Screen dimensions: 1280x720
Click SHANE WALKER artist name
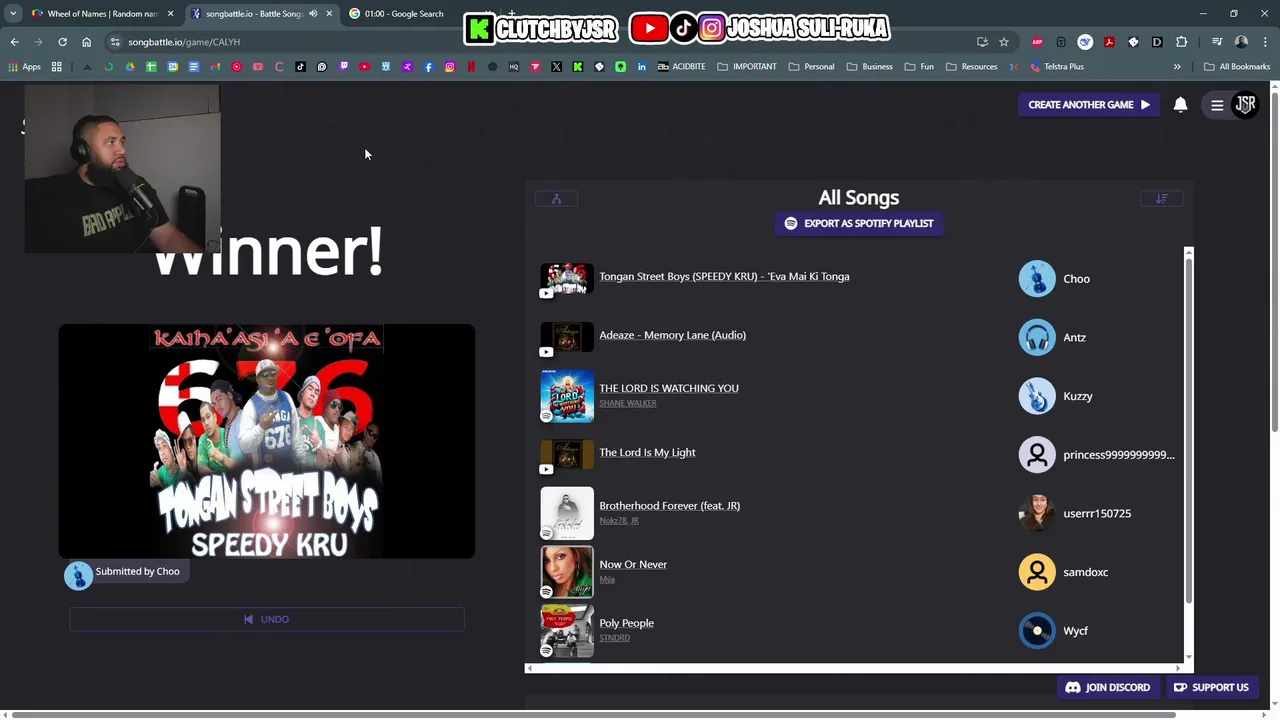coord(628,403)
